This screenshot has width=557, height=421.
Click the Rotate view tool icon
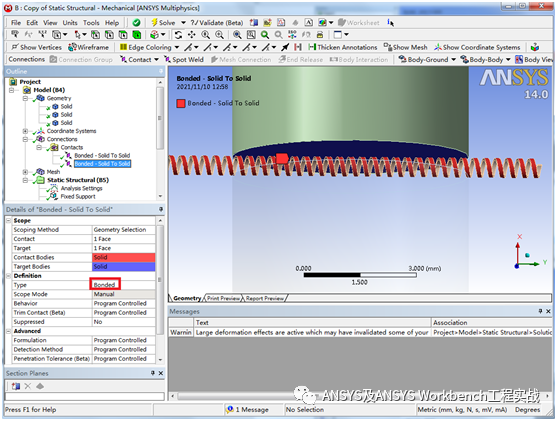pyautogui.click(x=178, y=35)
